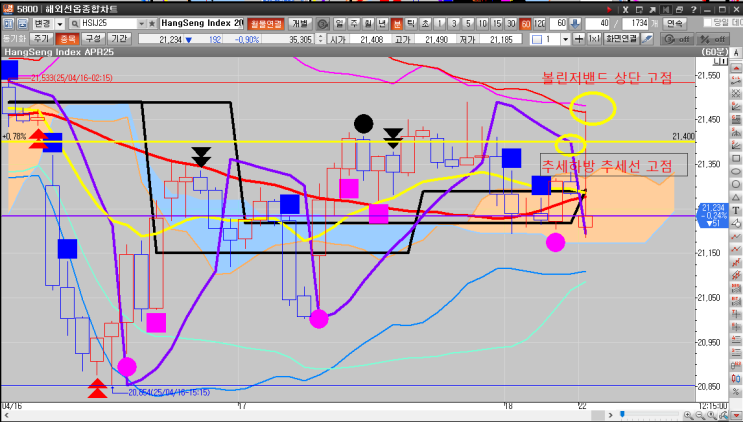The height and width of the screenshot is (422, 743).
Task: Click the small scale icon beside (60분)
Action: click(x=719, y=62)
